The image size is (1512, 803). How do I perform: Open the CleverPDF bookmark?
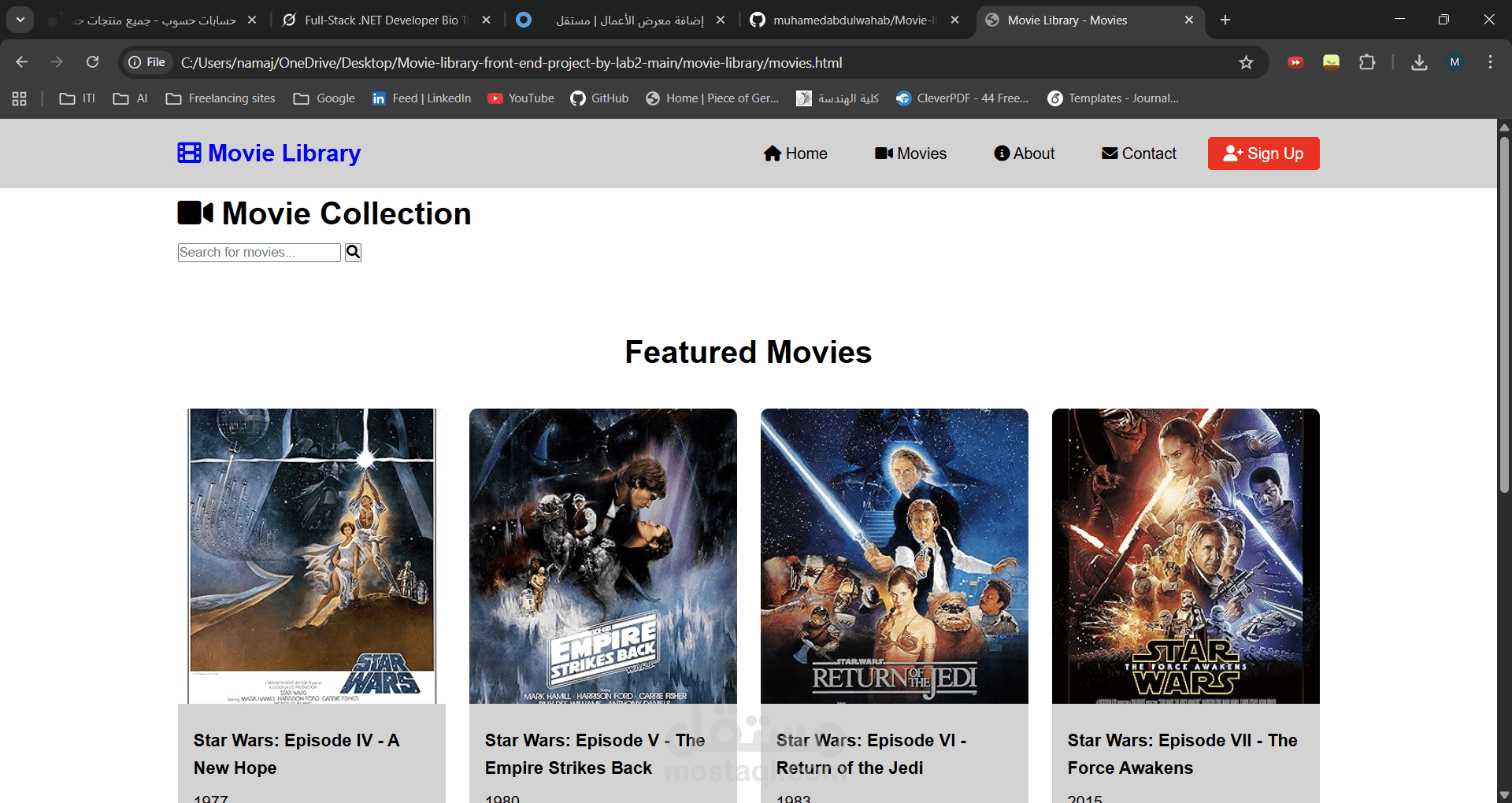tap(962, 98)
